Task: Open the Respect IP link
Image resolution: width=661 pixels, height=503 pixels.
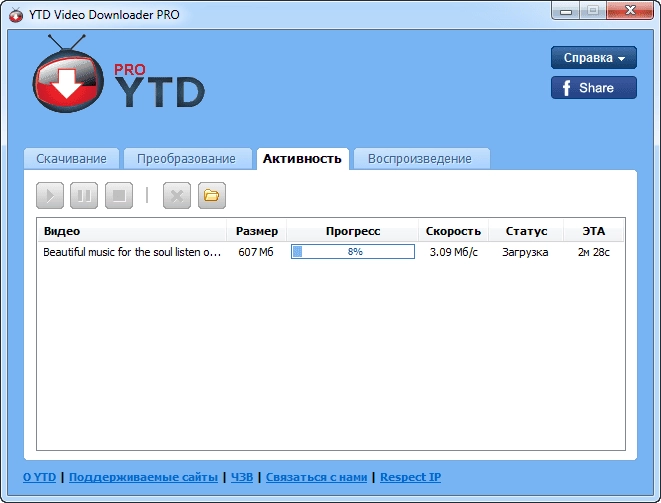Action: [x=411, y=477]
